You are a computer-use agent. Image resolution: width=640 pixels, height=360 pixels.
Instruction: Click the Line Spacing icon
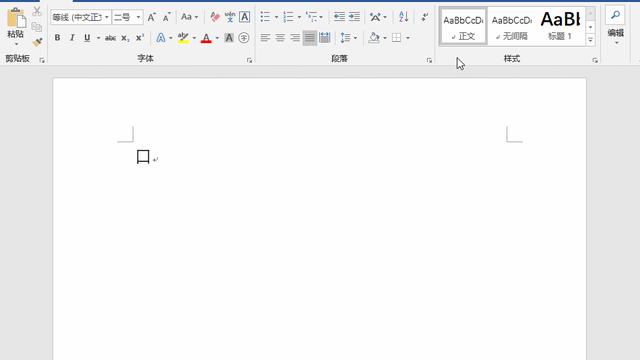point(345,38)
